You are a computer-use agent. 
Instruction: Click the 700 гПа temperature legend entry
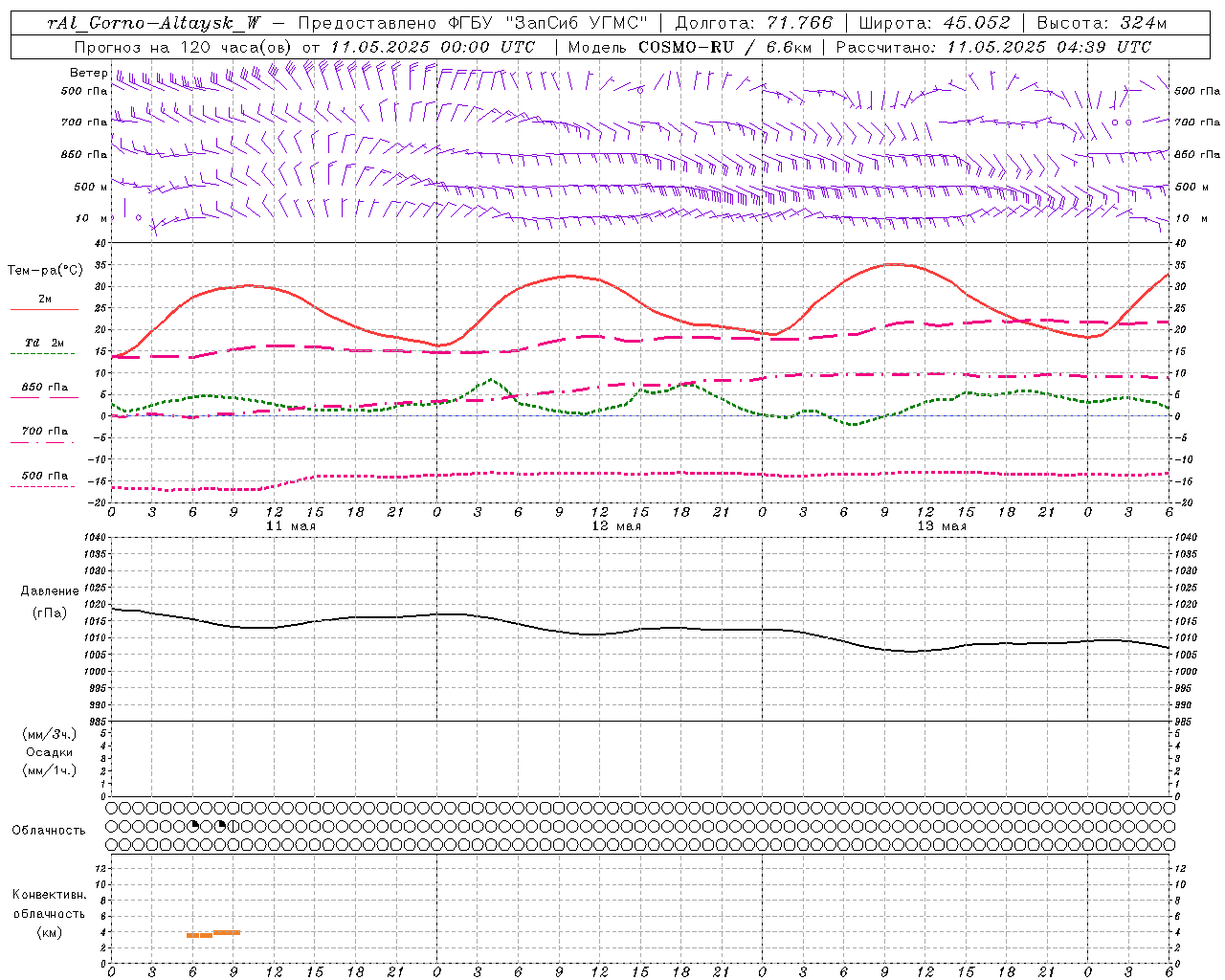(44, 432)
